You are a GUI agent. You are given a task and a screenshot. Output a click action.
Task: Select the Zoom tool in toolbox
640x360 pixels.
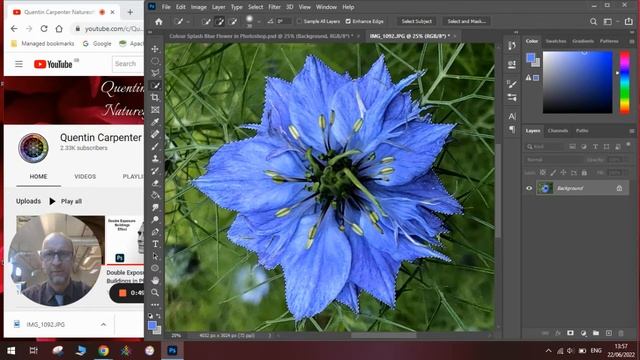(x=155, y=293)
